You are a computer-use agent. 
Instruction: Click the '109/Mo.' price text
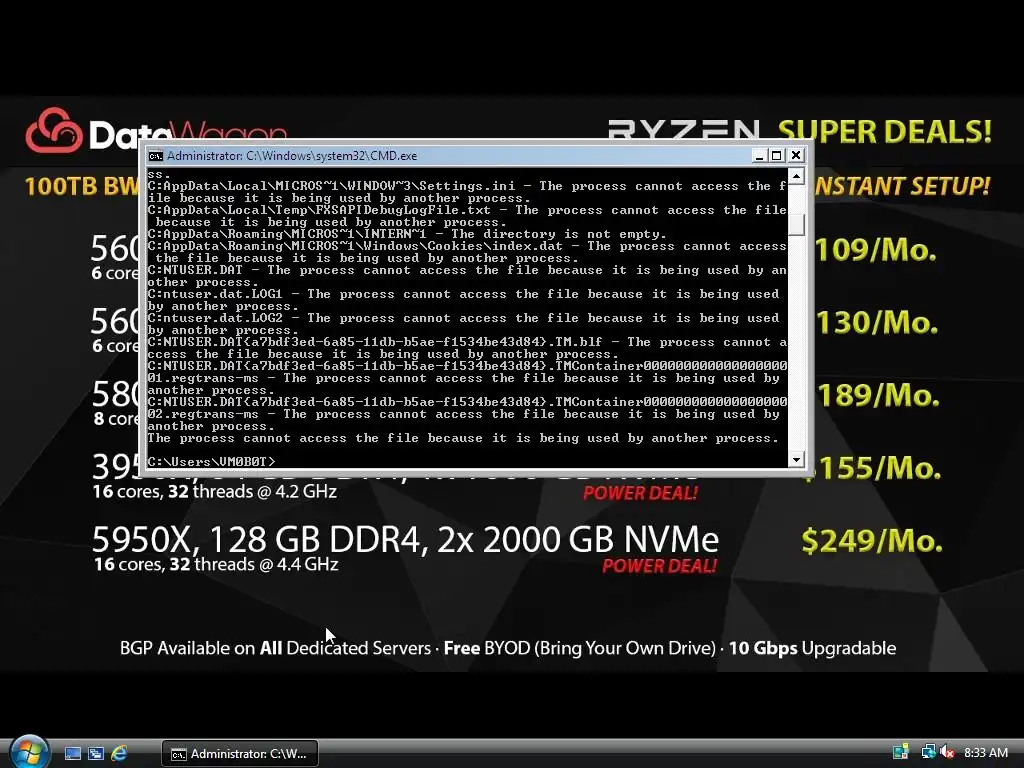pos(876,249)
